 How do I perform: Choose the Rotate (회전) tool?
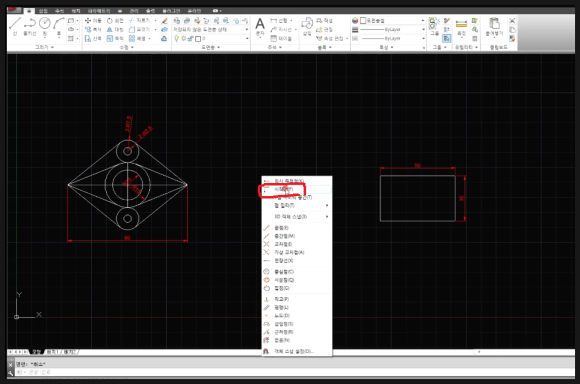(x=115, y=21)
